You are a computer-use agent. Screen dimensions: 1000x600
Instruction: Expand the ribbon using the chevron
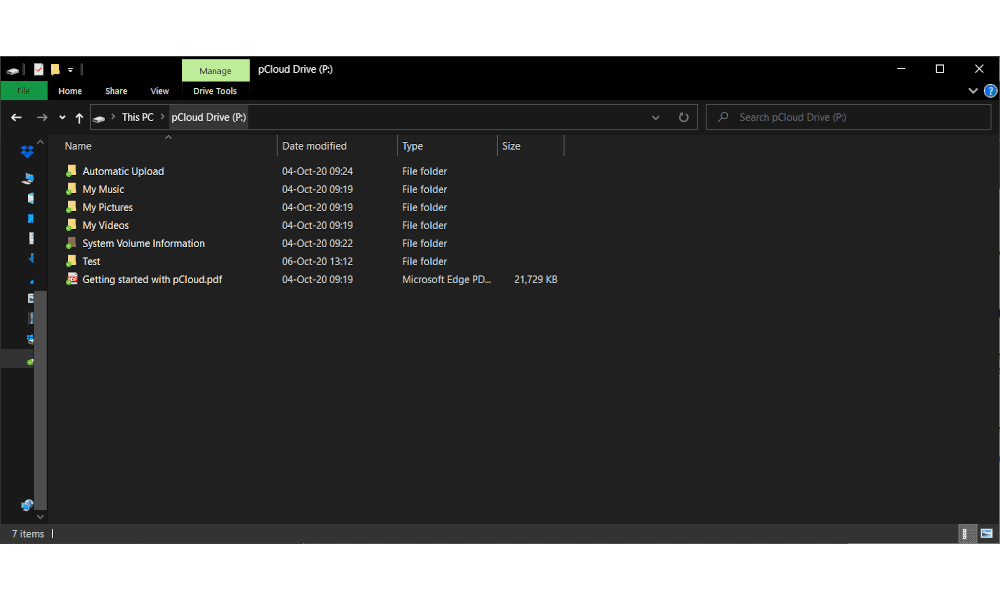973,91
